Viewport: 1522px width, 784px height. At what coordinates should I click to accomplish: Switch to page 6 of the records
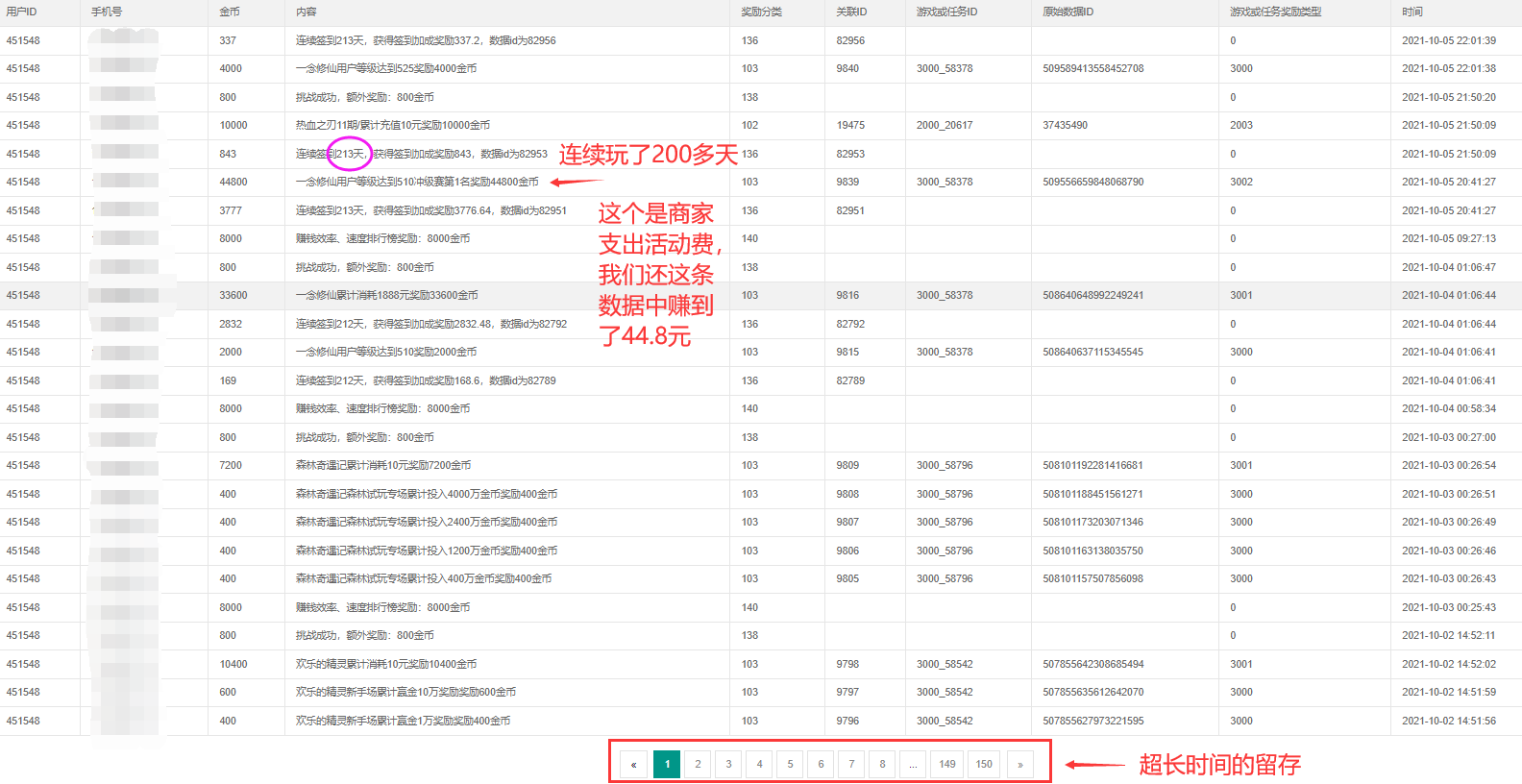pyautogui.click(x=821, y=764)
